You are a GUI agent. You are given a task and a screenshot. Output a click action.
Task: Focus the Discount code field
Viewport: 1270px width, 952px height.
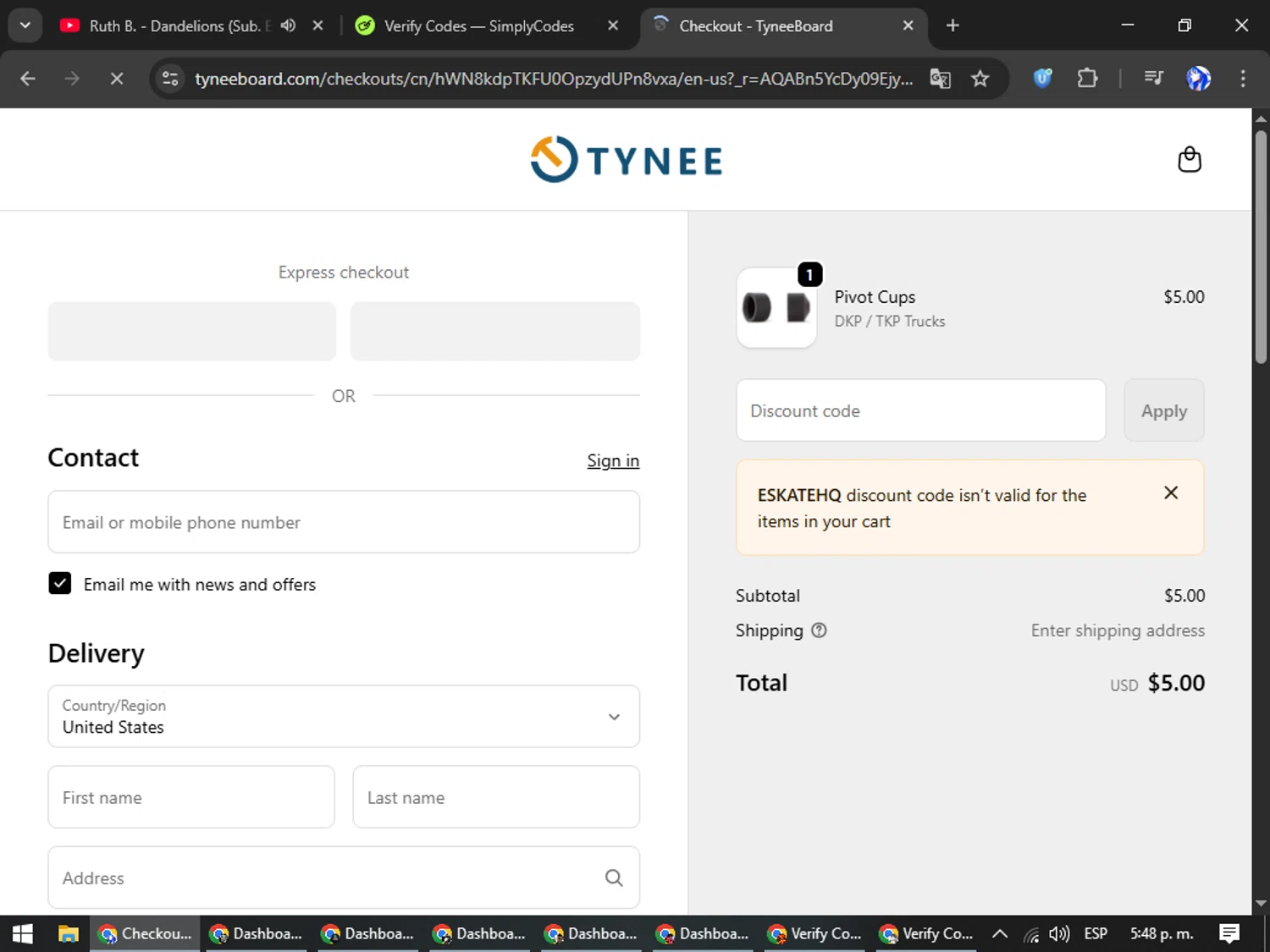[921, 410]
